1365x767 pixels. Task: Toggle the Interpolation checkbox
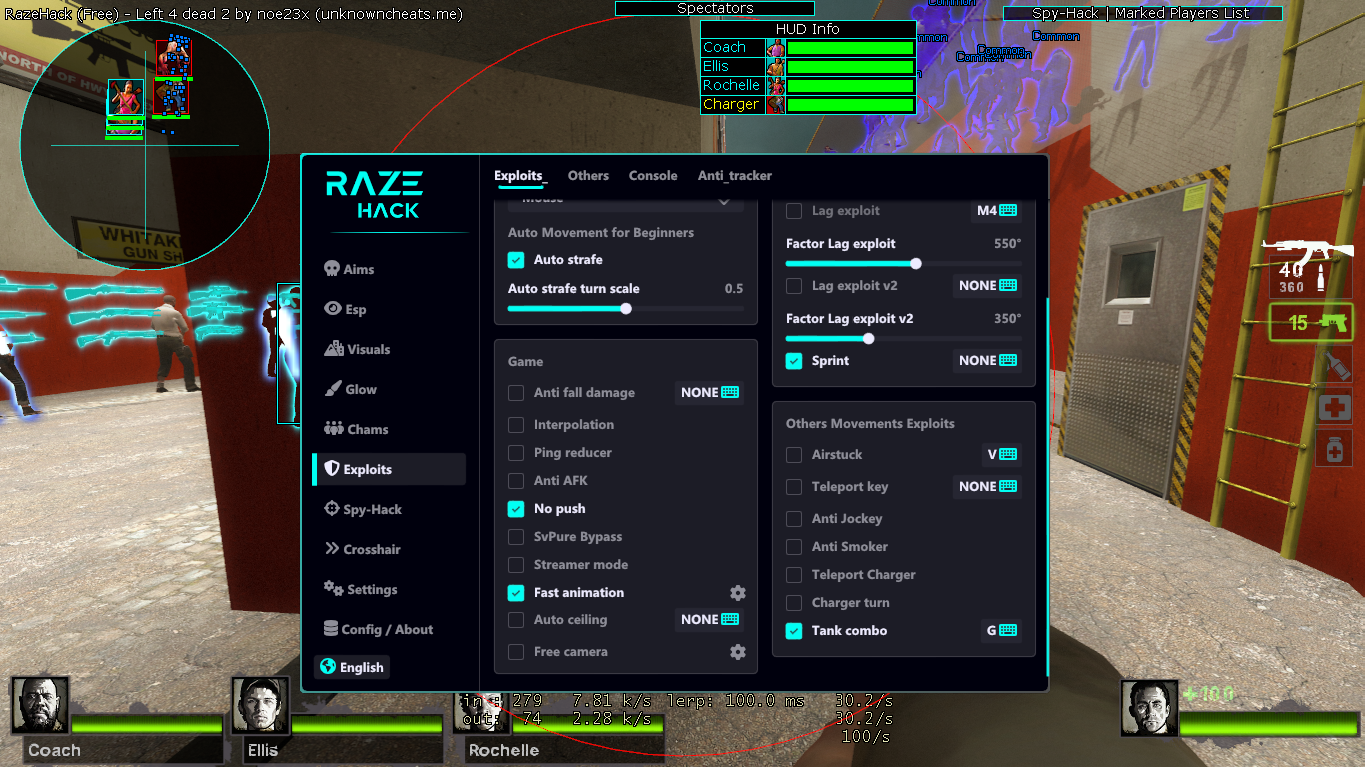516,425
